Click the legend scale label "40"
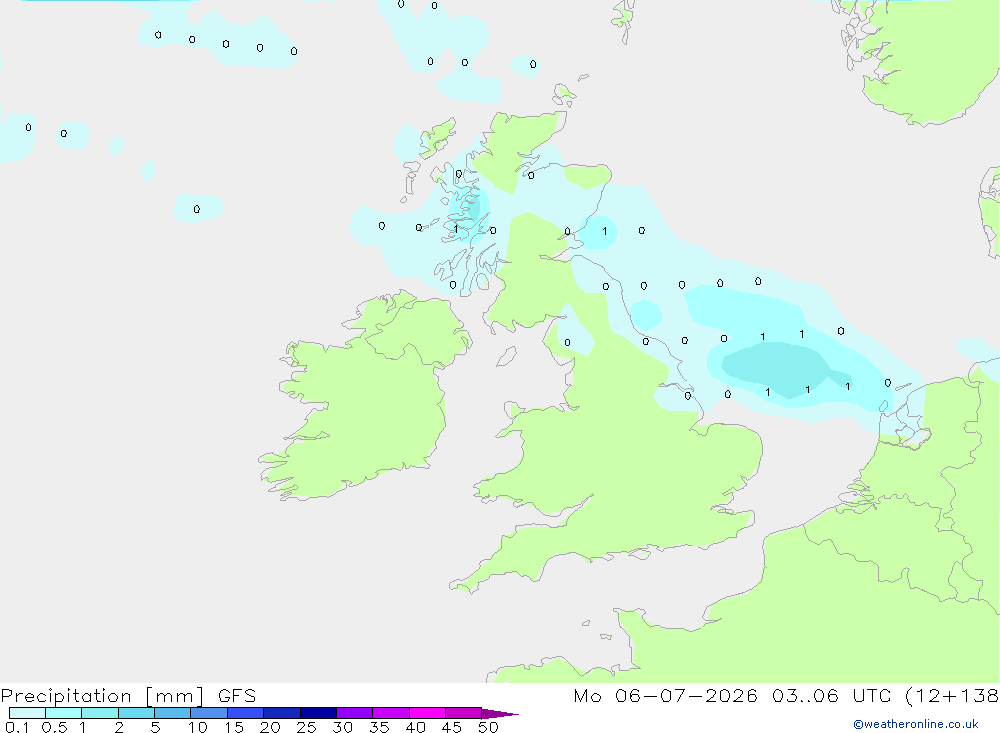The height and width of the screenshot is (733, 1000). tap(415, 727)
